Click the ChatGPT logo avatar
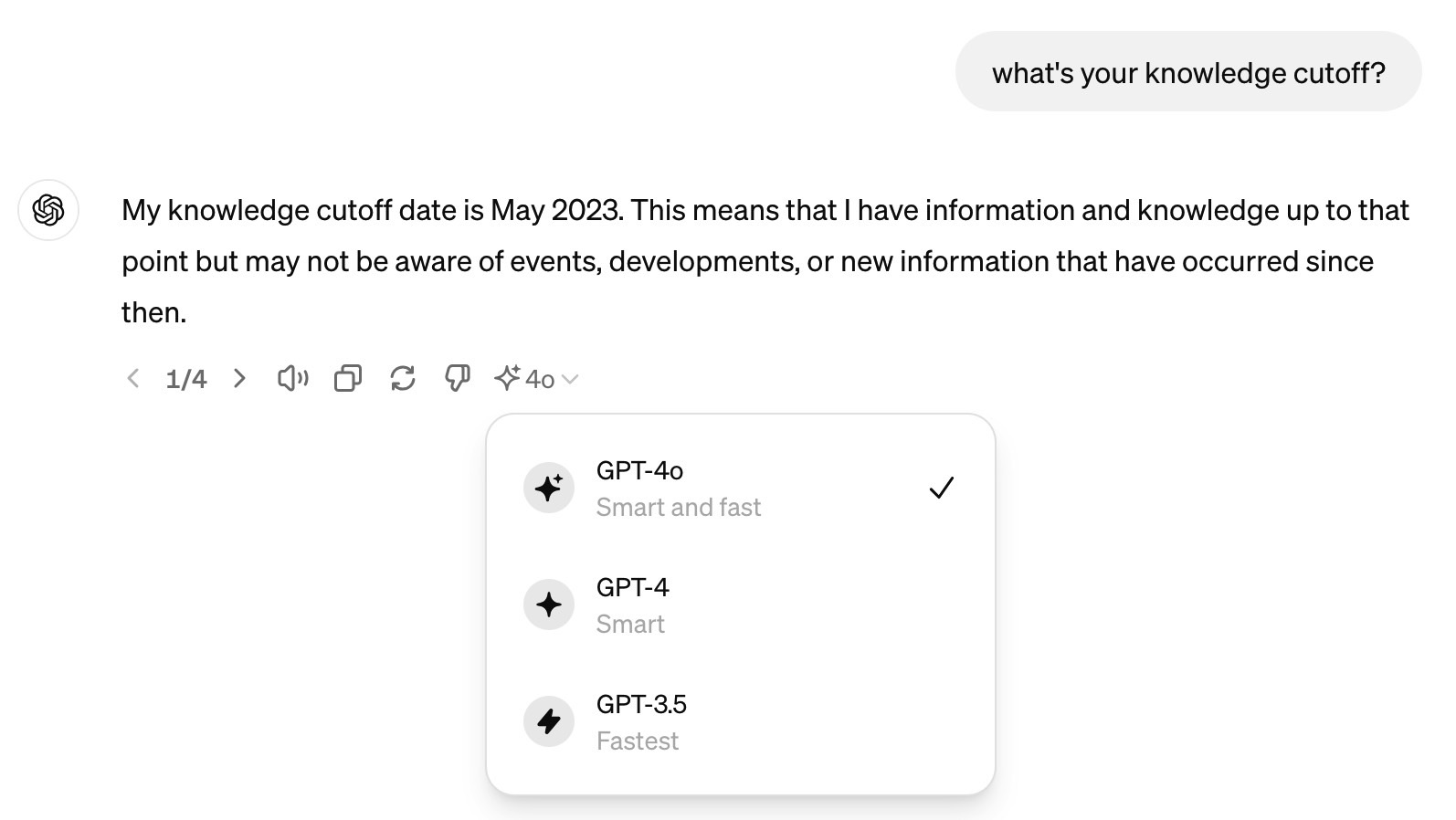This screenshot has height=820, width=1456. pos(48,210)
